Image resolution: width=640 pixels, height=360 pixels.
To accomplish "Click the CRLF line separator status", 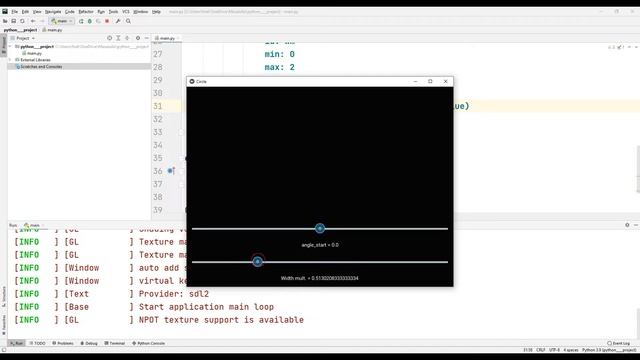I will click(540, 350).
